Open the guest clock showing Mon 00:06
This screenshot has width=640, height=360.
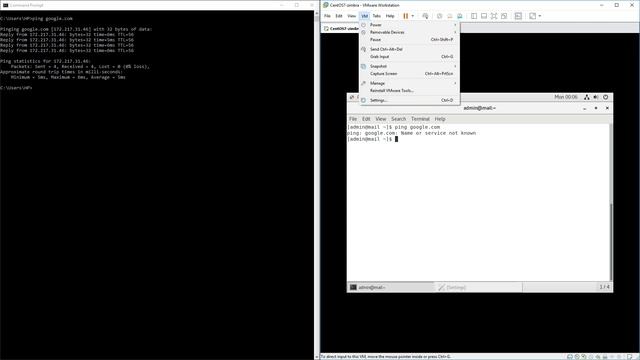coord(566,97)
